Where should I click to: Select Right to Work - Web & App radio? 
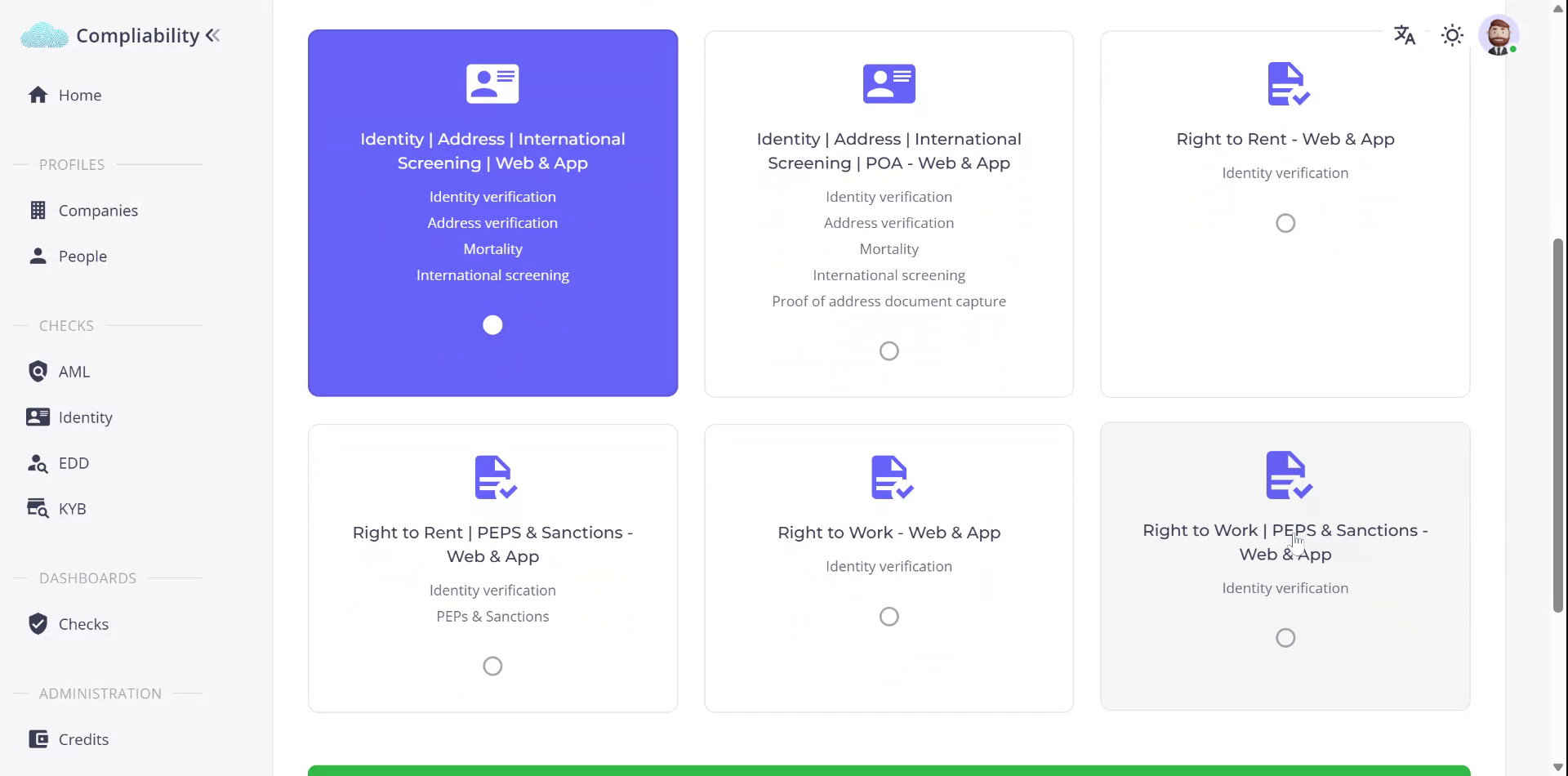coord(889,617)
